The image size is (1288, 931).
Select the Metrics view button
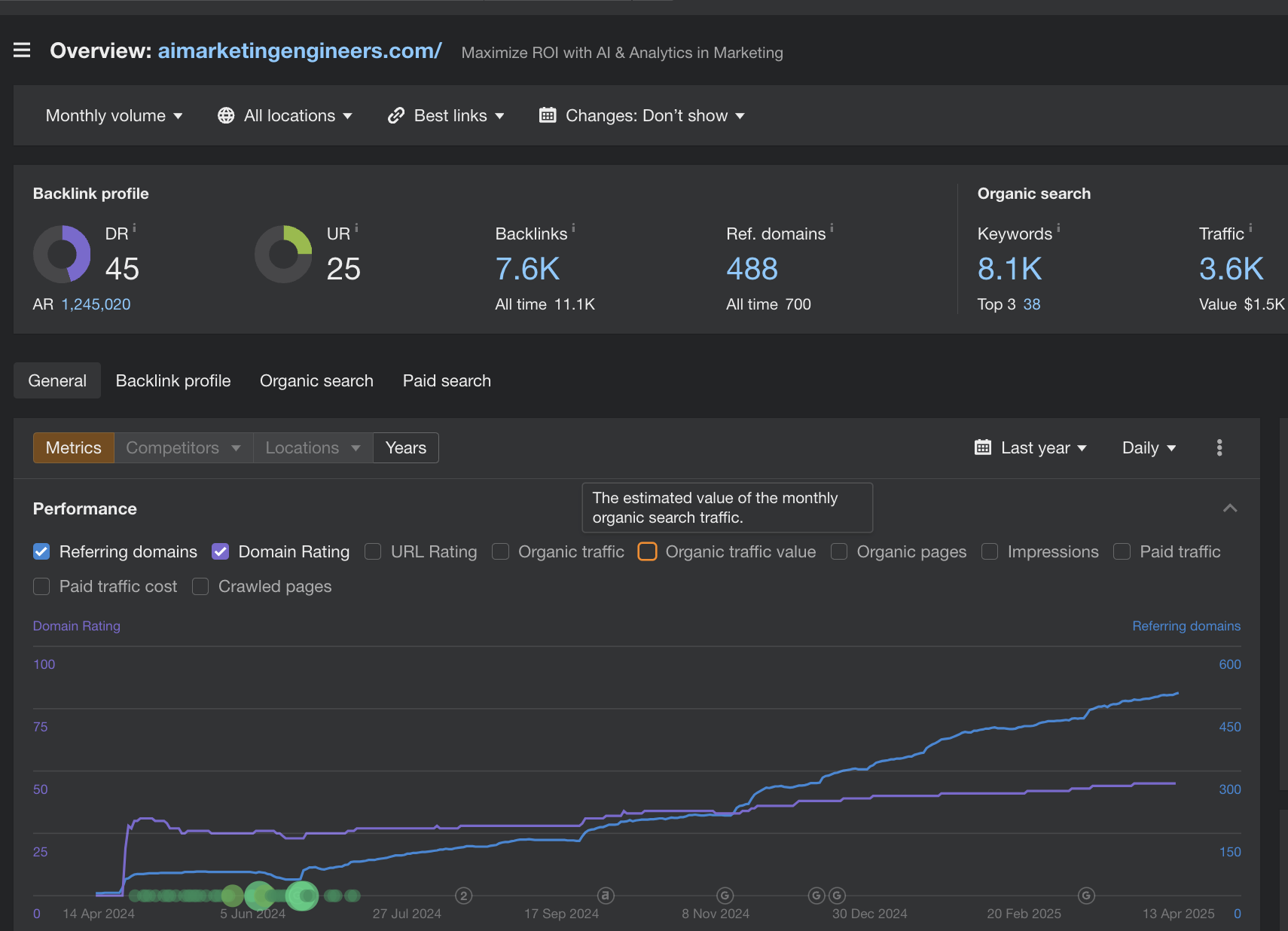[x=73, y=447]
